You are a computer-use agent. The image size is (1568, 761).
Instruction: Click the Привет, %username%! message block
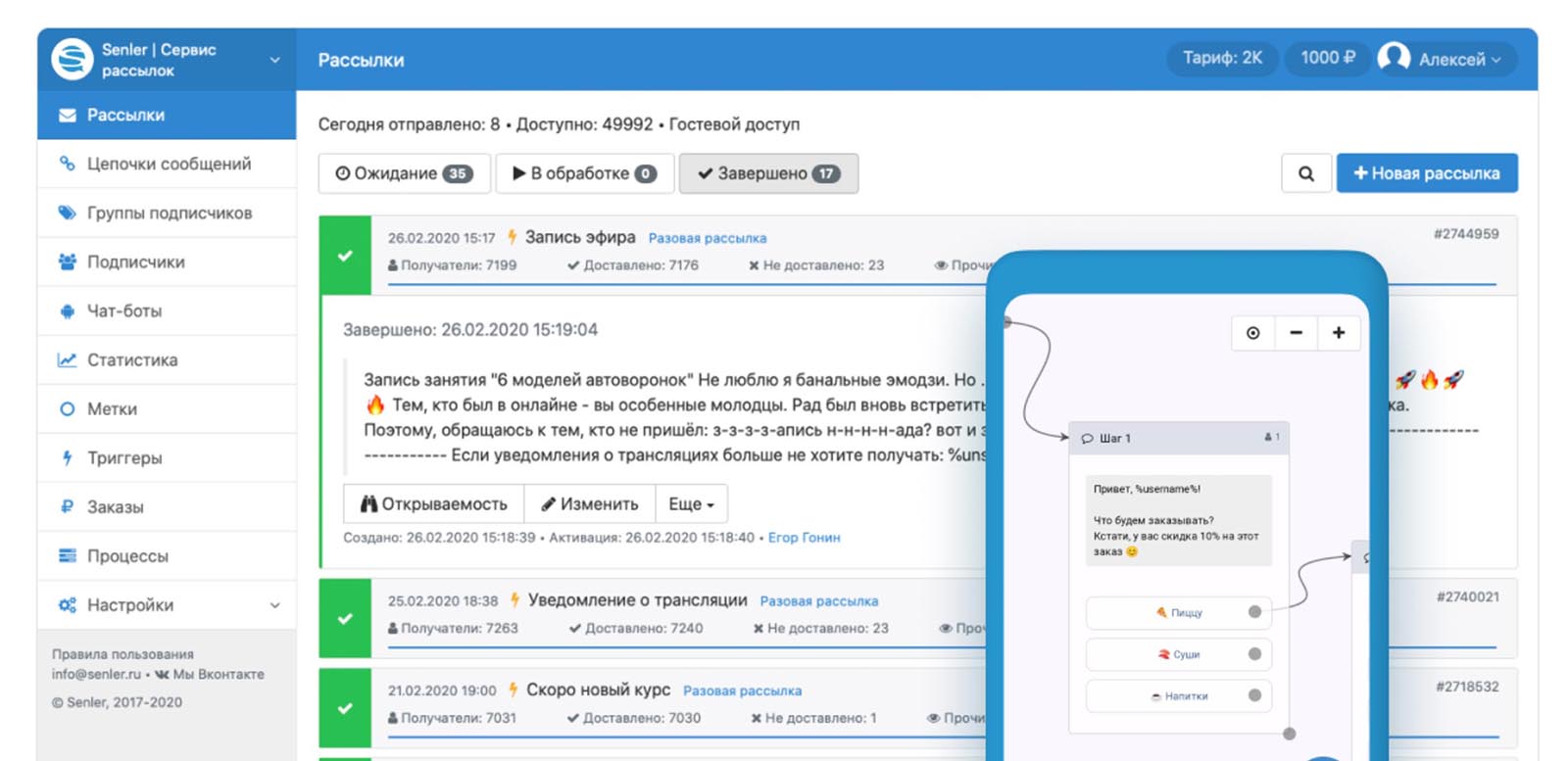pyautogui.click(x=1179, y=521)
